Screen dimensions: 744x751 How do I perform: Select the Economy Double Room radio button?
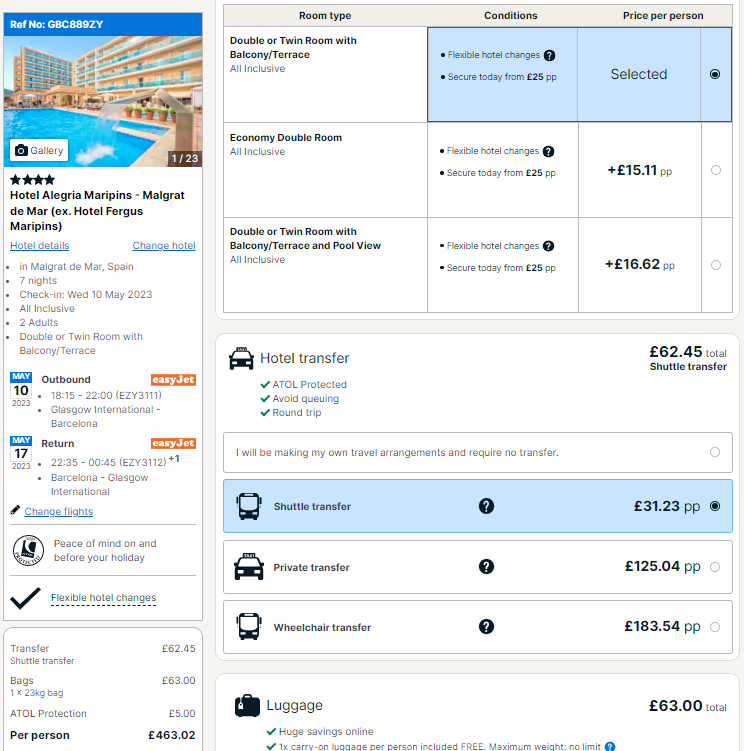tap(716, 170)
